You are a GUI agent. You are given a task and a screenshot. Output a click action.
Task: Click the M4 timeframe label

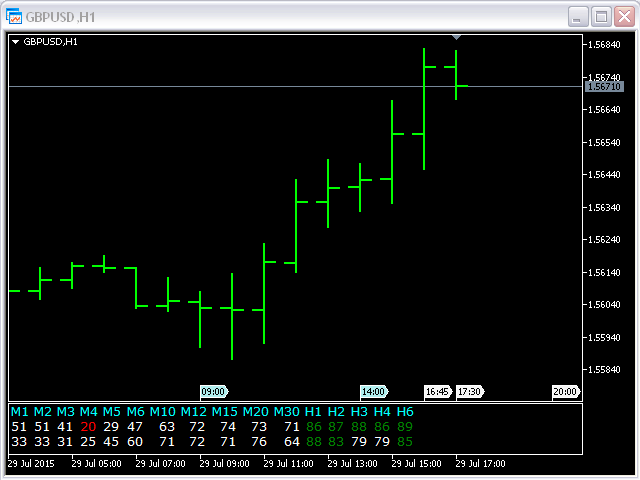[x=88, y=411]
